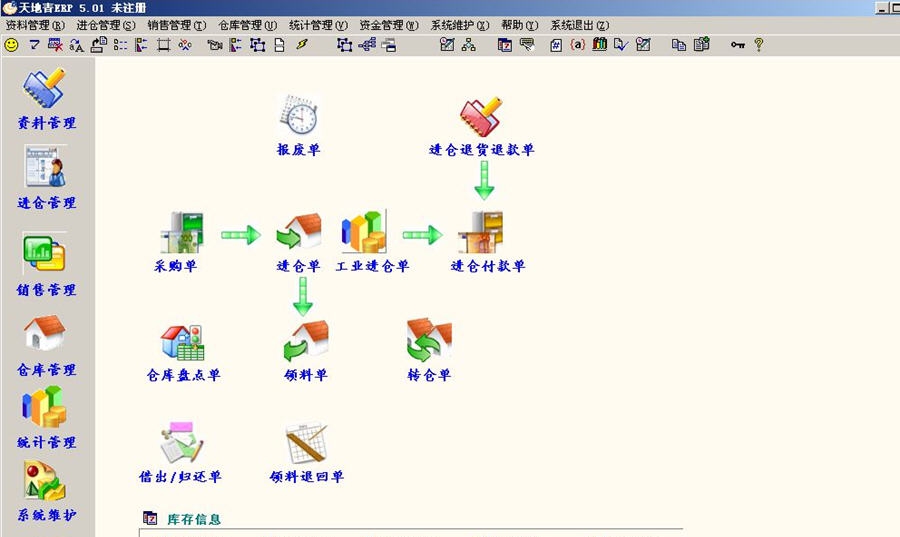The image size is (900, 537).
Task: Click the {a} braces toolbar icon
Action: tap(577, 45)
